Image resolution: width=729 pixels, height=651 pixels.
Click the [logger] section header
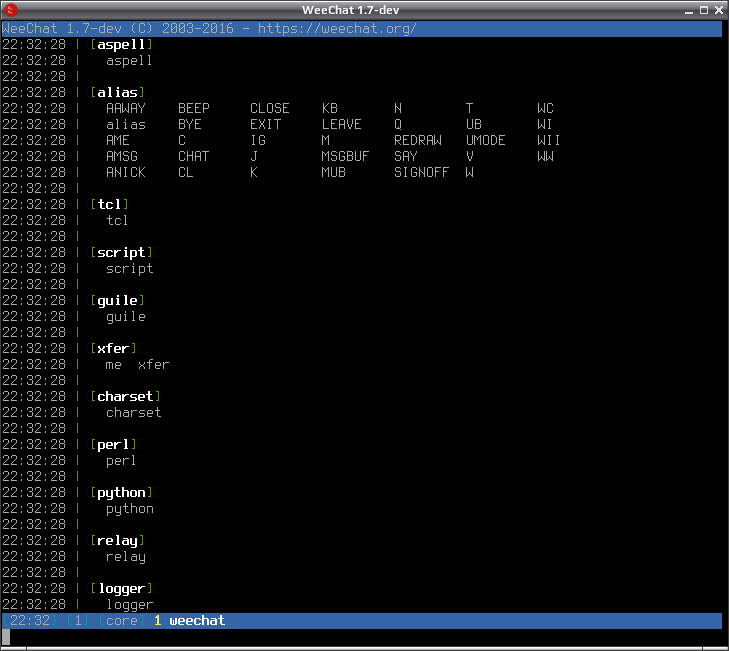pyautogui.click(x=121, y=589)
